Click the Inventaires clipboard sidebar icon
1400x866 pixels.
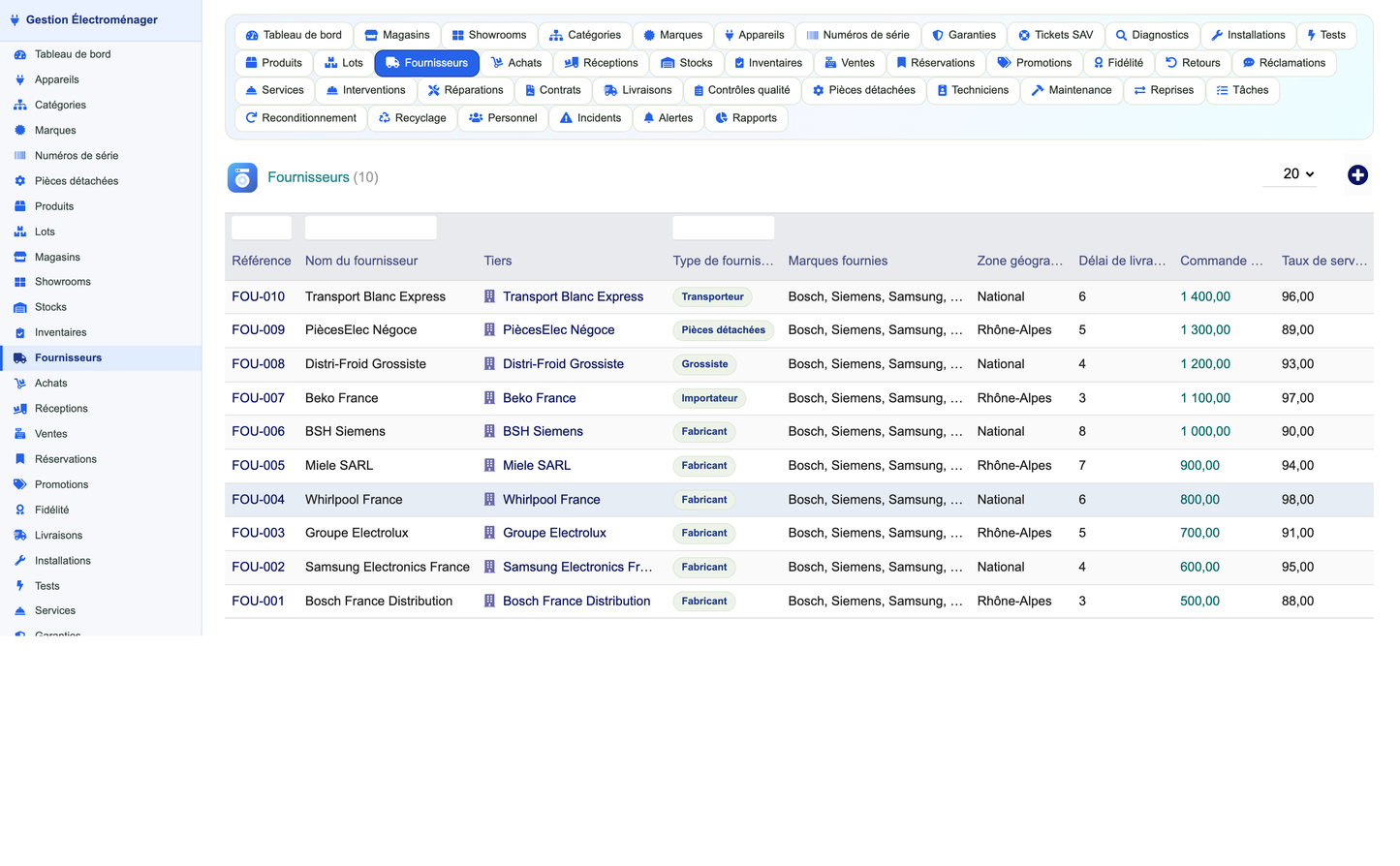[19, 332]
